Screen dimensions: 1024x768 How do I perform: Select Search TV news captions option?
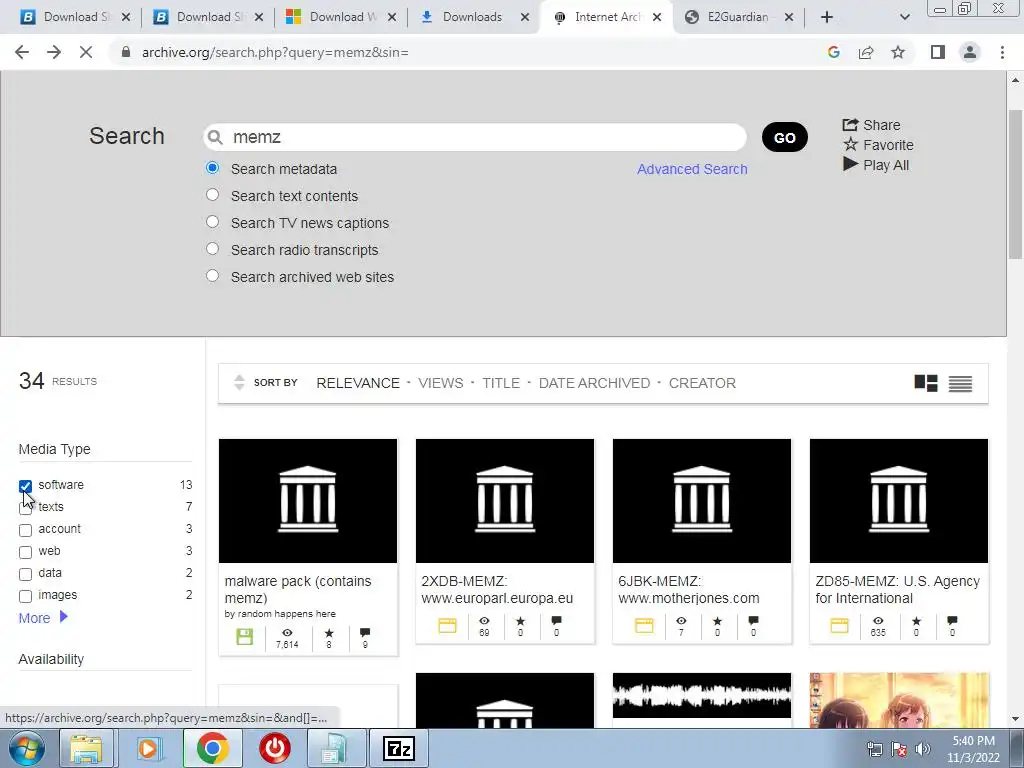pyautogui.click(x=212, y=221)
